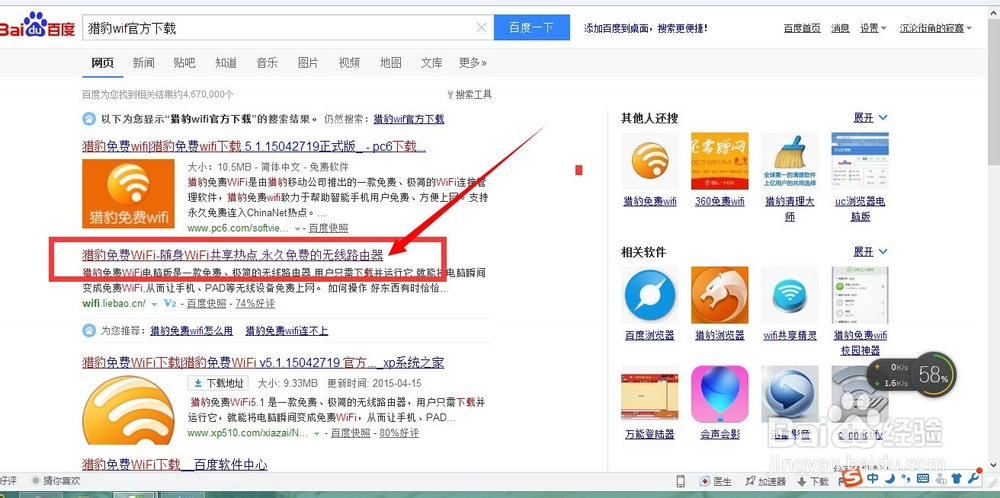The height and width of the screenshot is (498, 1000).
Task: Open the 加速器 rocket tool
Action: pos(764,481)
